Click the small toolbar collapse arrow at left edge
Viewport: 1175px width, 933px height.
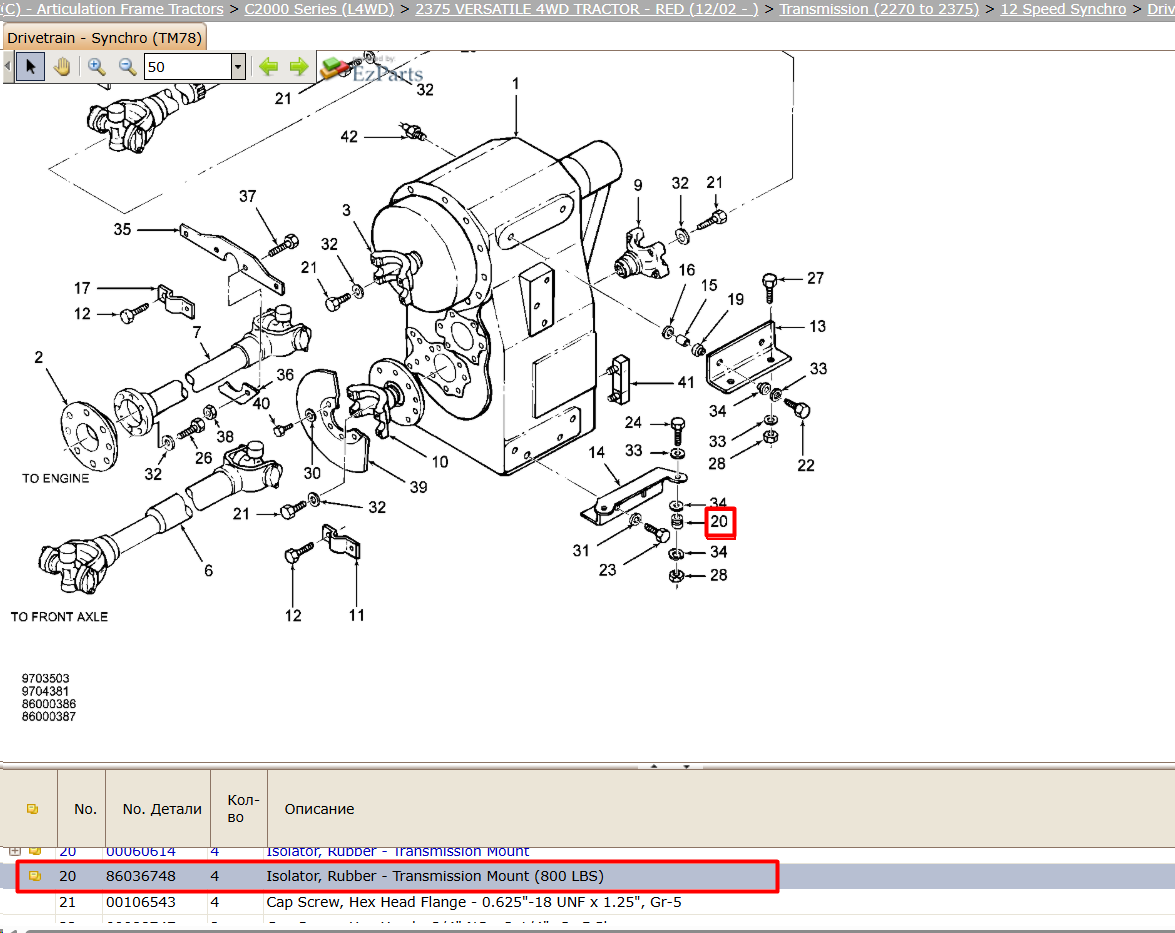(7, 67)
